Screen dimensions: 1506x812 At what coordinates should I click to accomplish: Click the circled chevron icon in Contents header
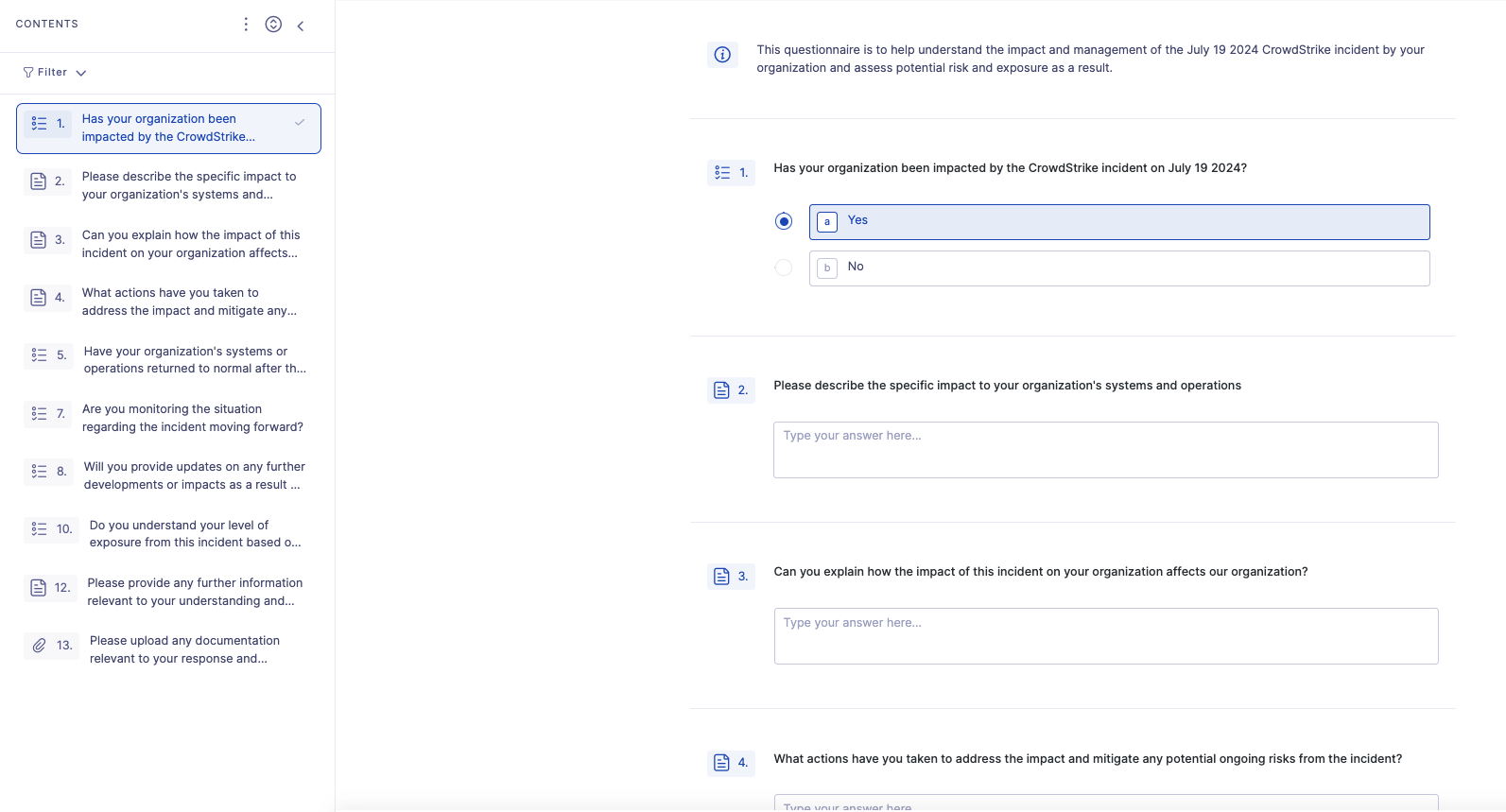[273, 25]
